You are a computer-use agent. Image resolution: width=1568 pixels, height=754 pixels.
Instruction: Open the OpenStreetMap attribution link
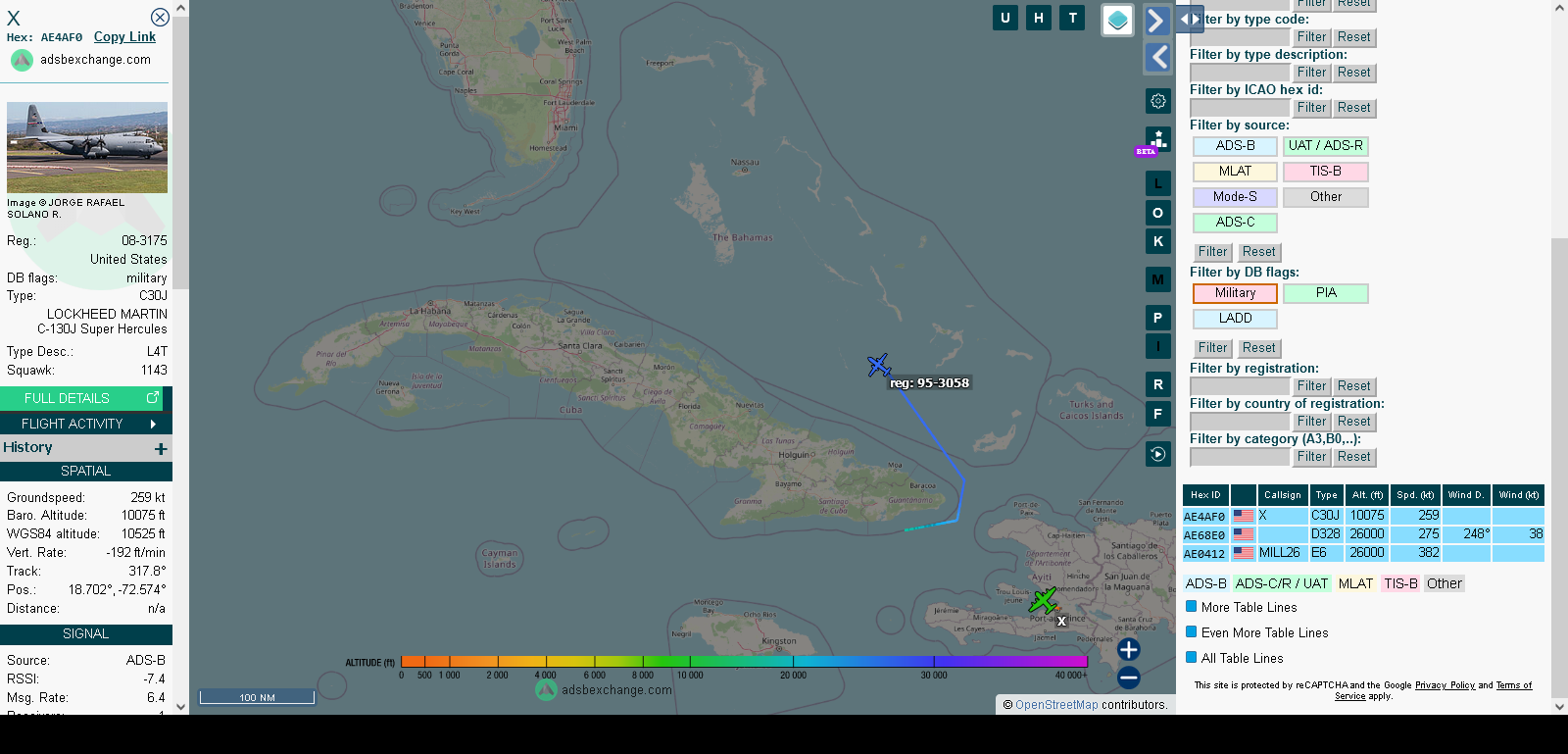click(1056, 705)
